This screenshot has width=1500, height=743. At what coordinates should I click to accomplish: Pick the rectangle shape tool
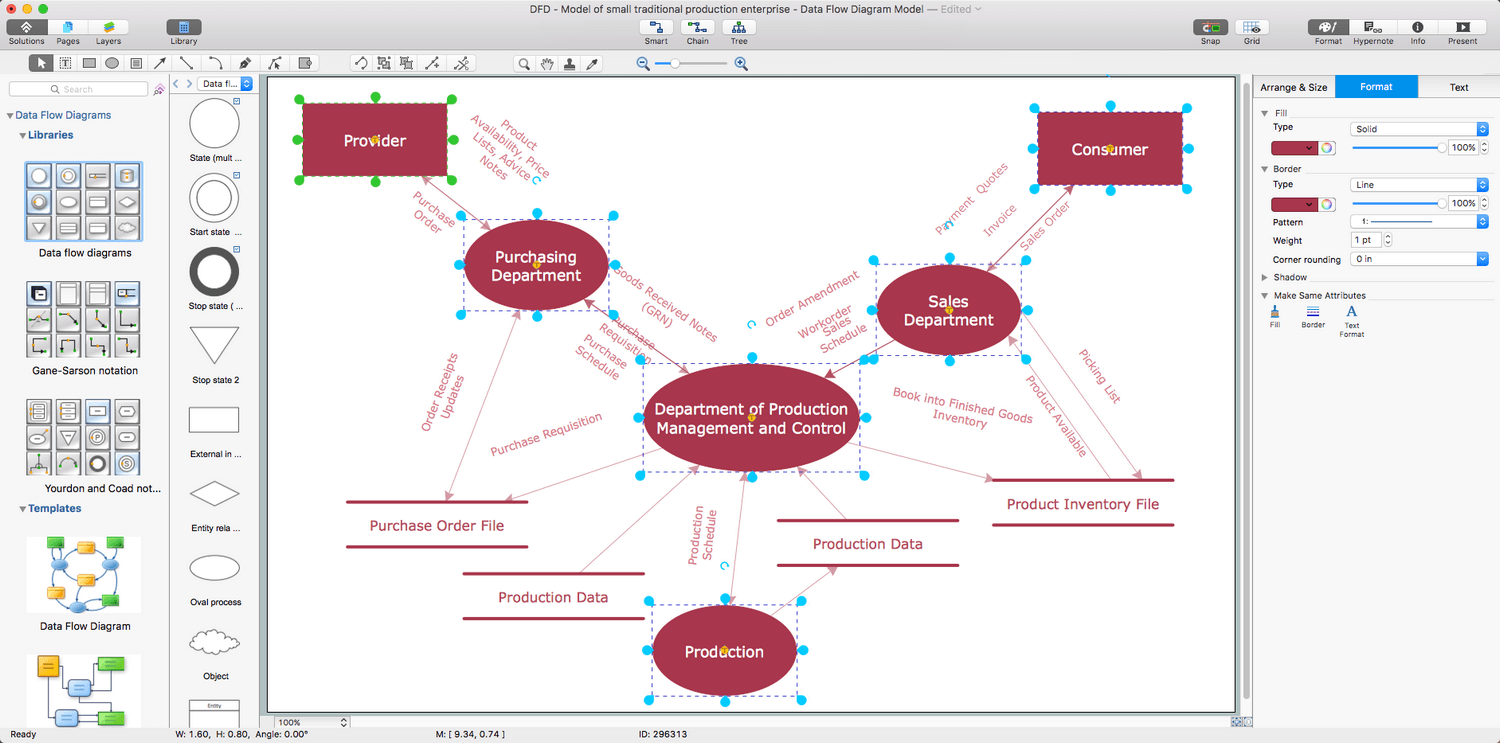point(89,63)
